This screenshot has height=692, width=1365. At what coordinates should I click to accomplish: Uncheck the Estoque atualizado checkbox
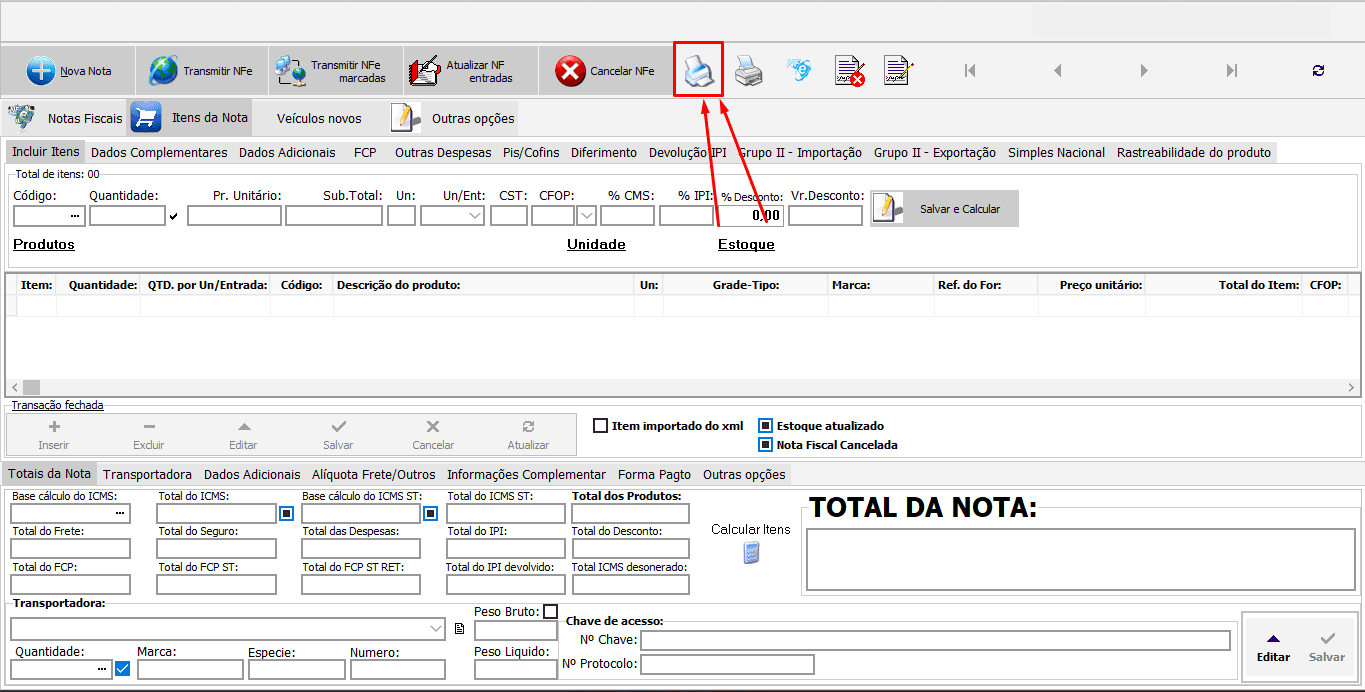point(764,425)
